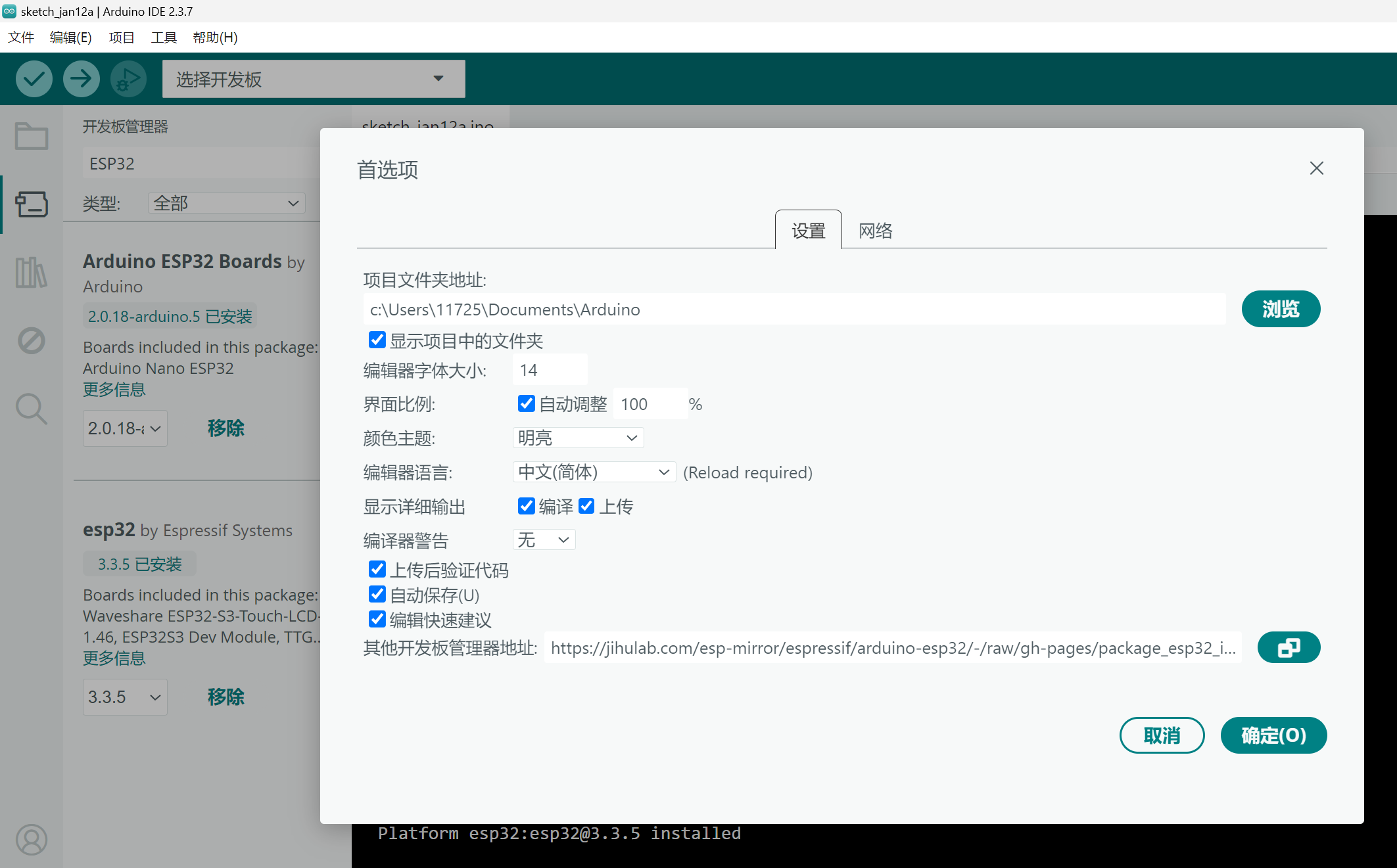Toggle show files inside sketches checkbox

[377, 340]
